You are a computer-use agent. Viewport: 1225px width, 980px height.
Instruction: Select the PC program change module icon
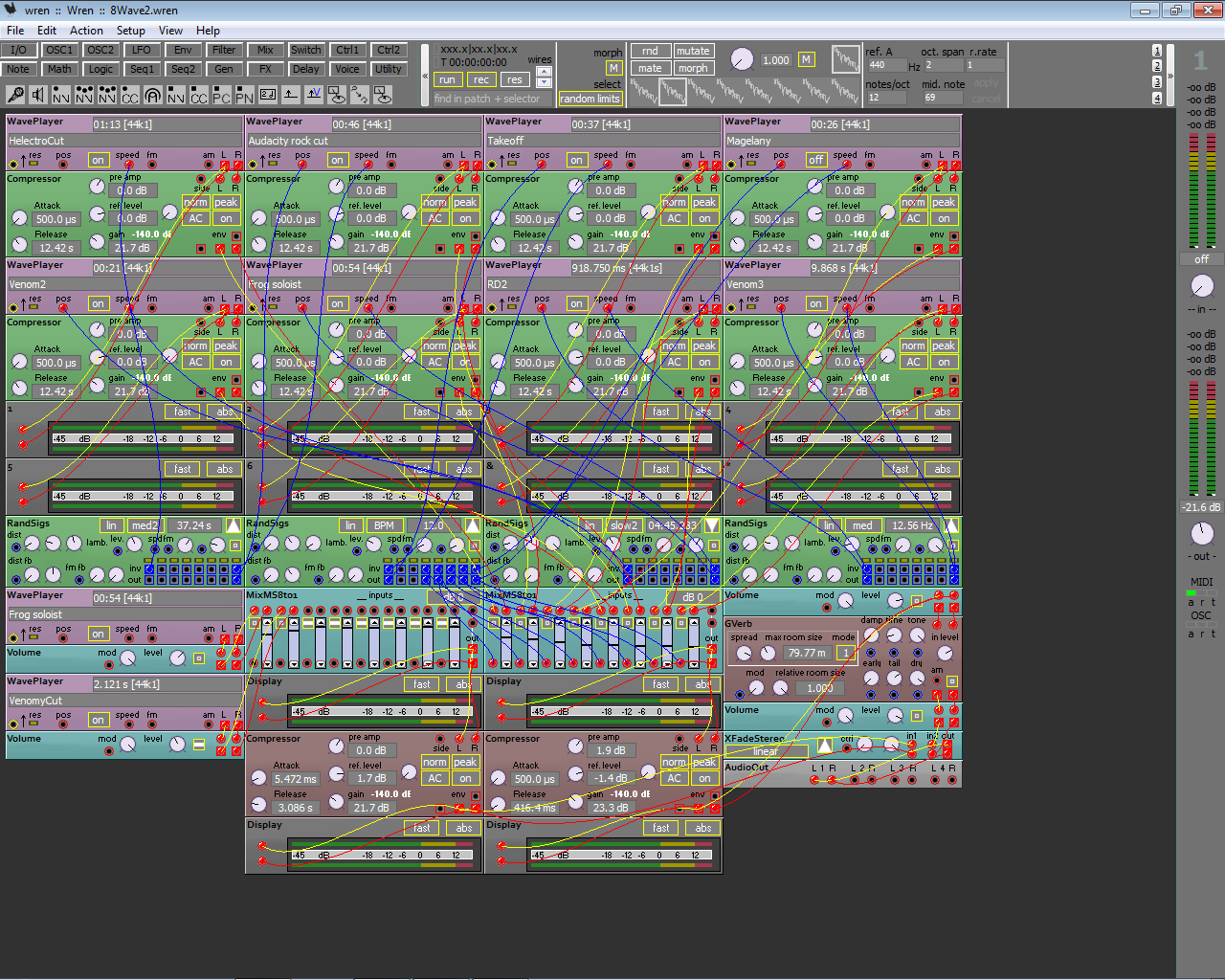(221, 95)
